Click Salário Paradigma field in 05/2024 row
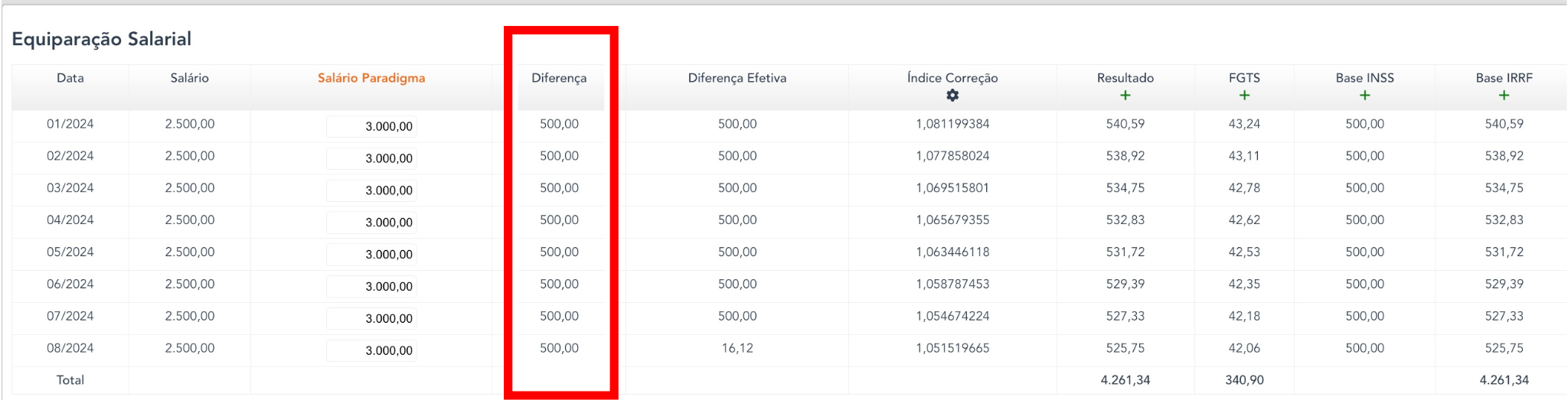 372,255
